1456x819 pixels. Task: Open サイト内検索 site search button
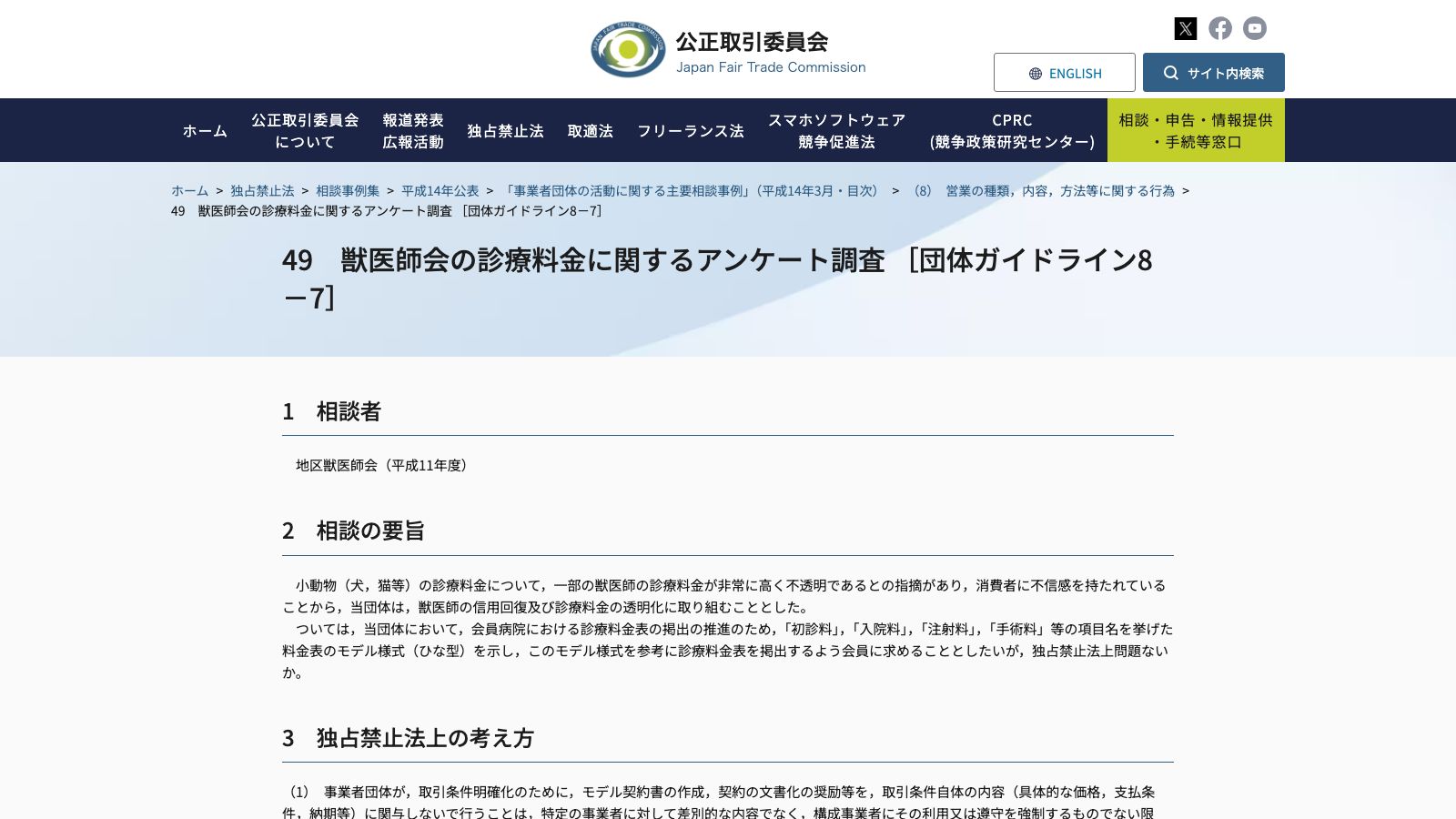1214,73
